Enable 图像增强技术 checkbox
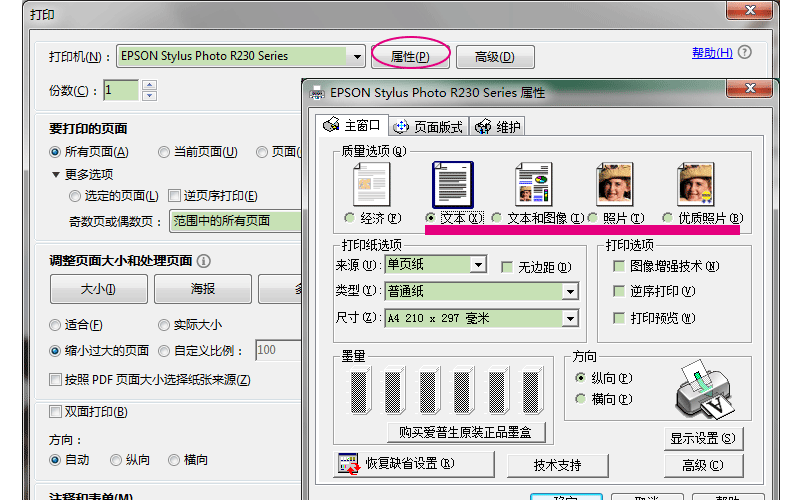The image size is (800, 500). pos(619,266)
